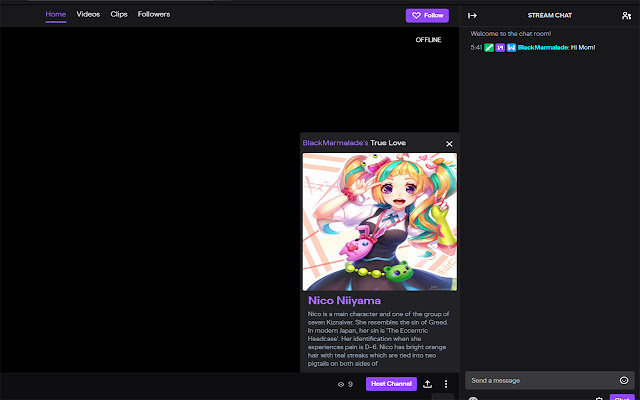Click the Host Channel button

[x=391, y=384]
